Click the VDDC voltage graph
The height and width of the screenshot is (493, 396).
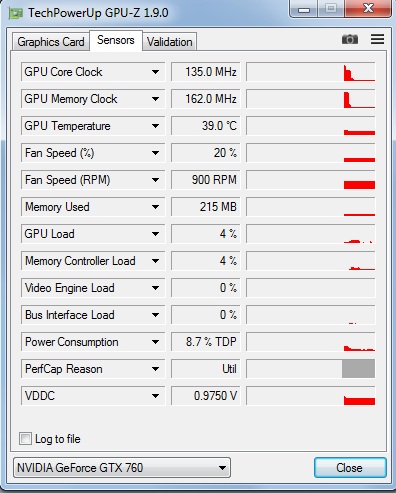[x=311, y=396]
